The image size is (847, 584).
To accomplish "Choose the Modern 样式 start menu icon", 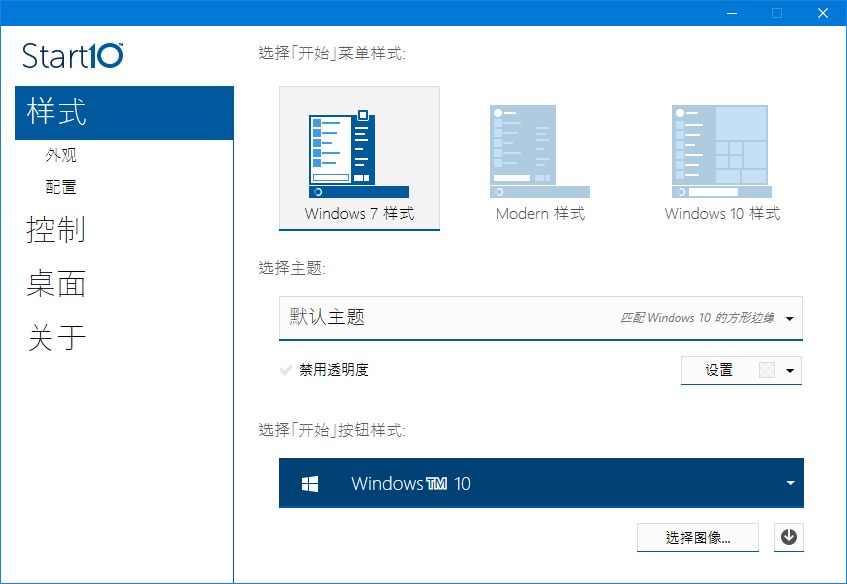I will [539, 152].
